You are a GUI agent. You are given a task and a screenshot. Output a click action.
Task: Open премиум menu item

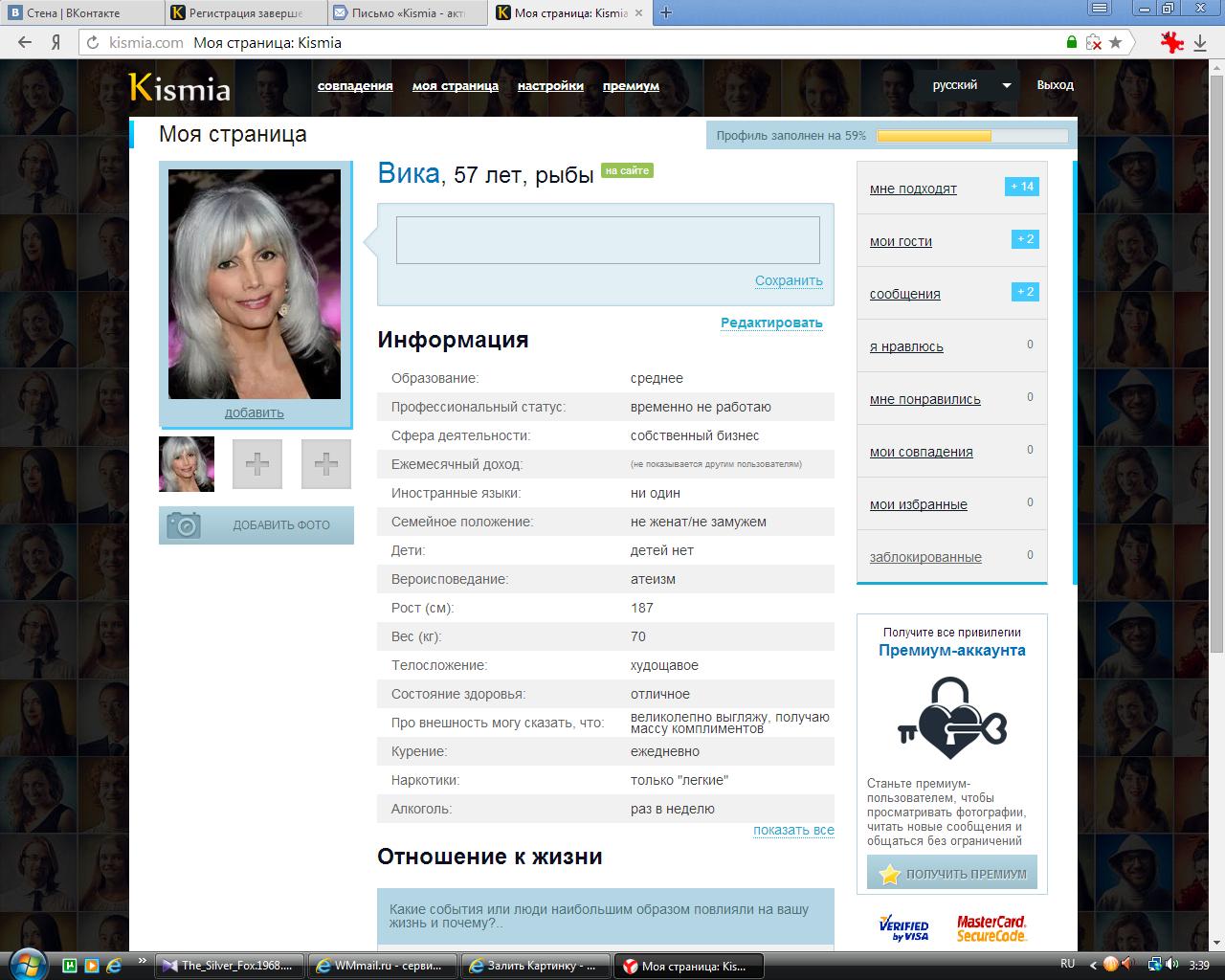631,85
